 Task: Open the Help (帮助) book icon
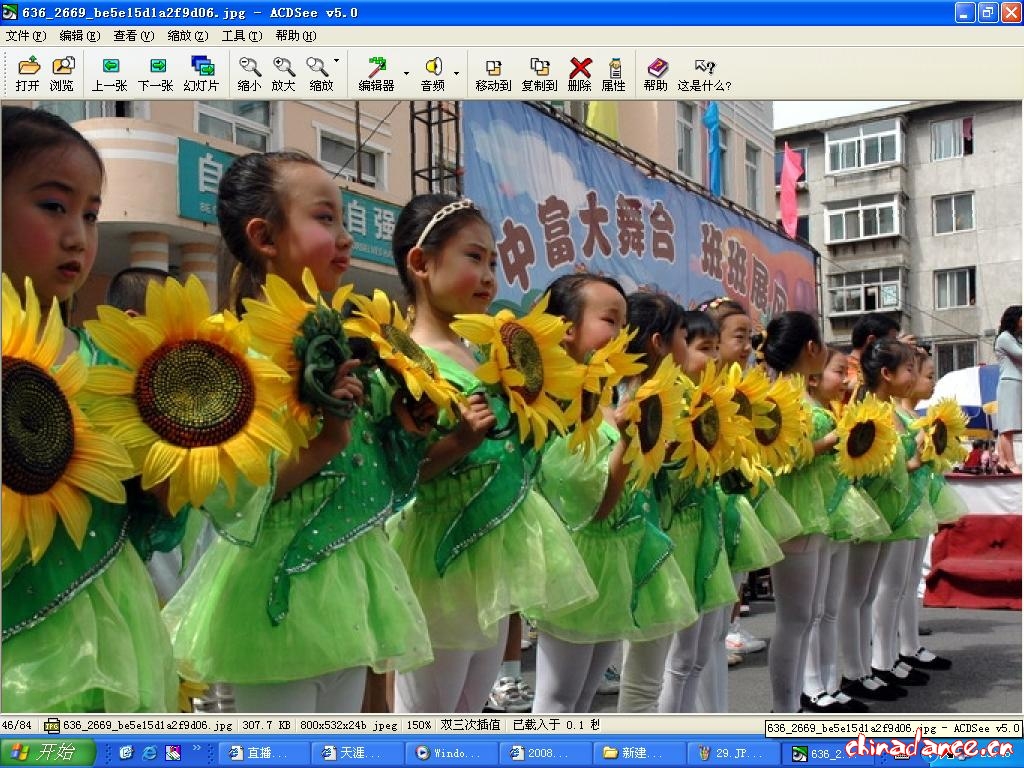pos(656,73)
